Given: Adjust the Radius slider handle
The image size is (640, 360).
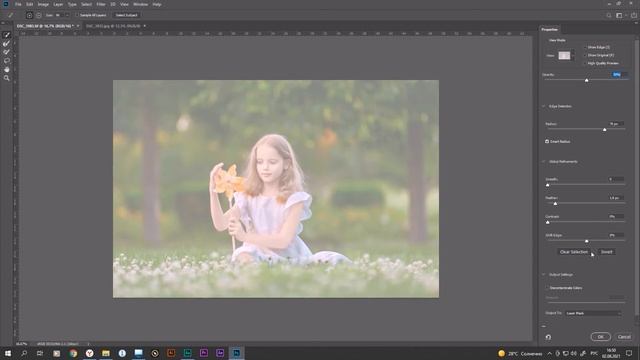Looking at the screenshot, I should point(604,129).
